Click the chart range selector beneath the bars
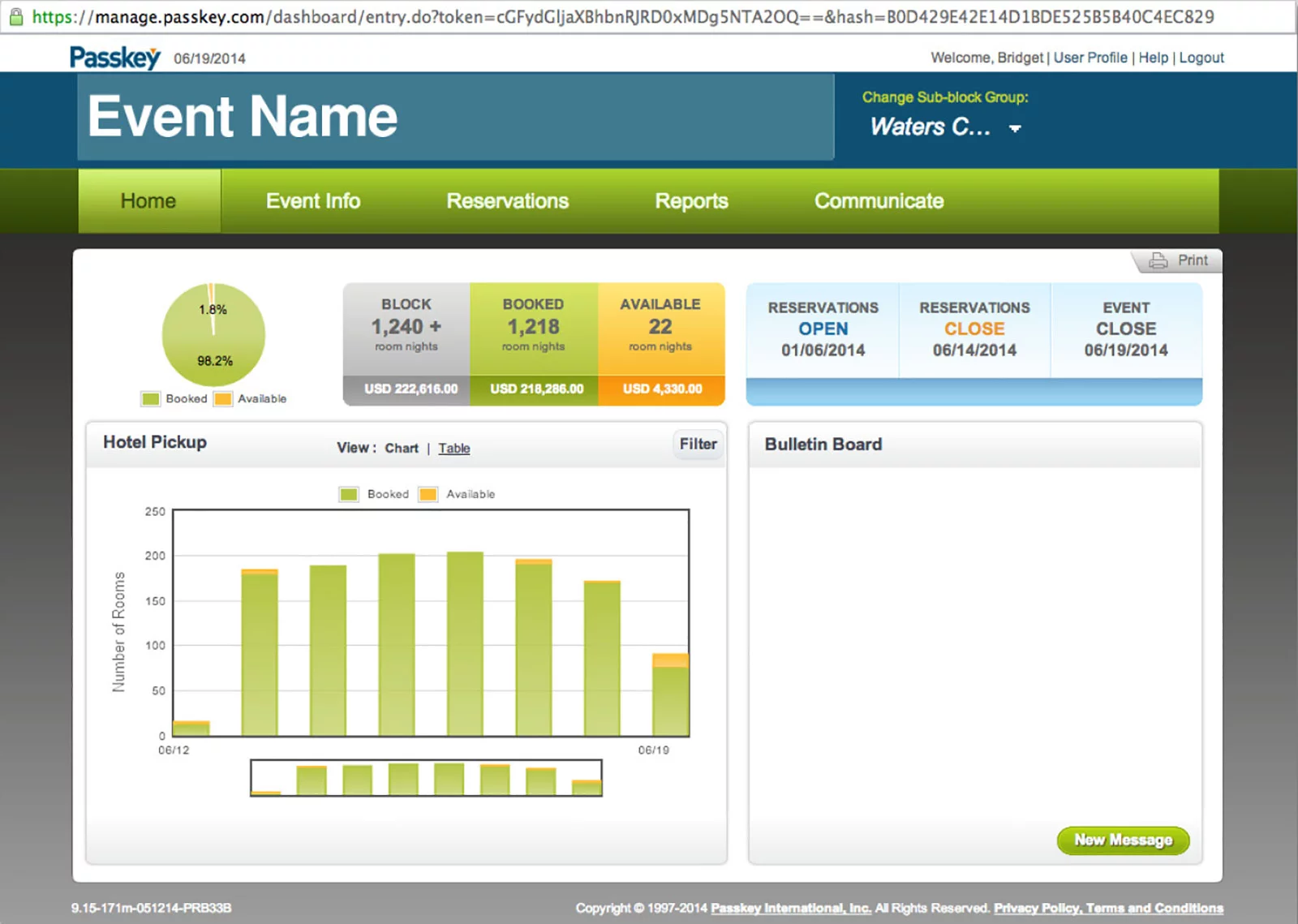The image size is (1298, 924). (428, 777)
